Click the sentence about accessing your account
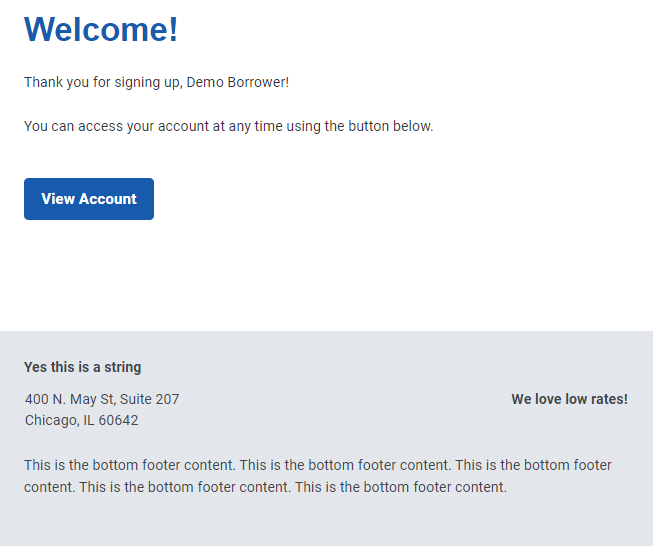Image resolution: width=653 pixels, height=546 pixels. point(229,126)
